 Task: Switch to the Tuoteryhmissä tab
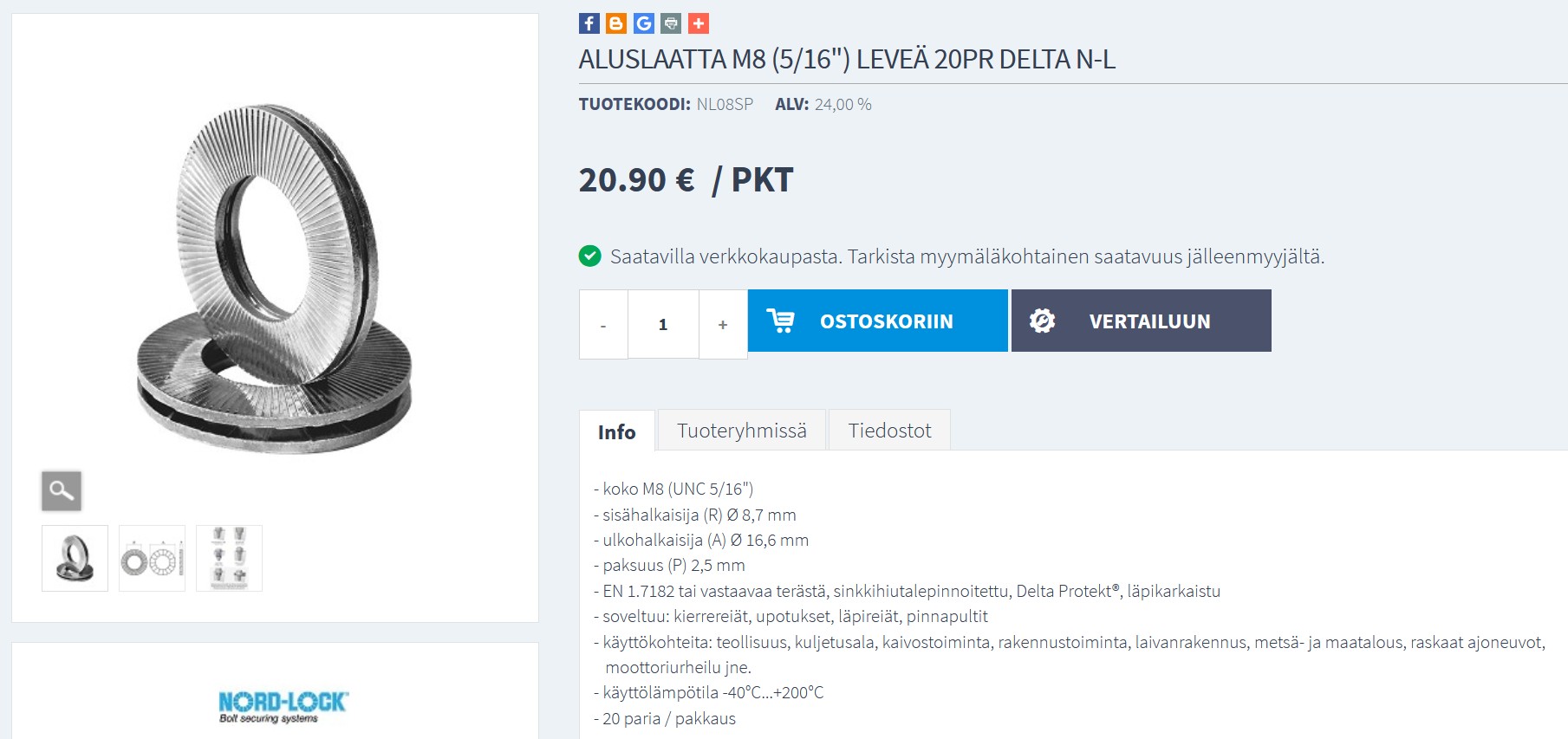pyautogui.click(x=741, y=431)
